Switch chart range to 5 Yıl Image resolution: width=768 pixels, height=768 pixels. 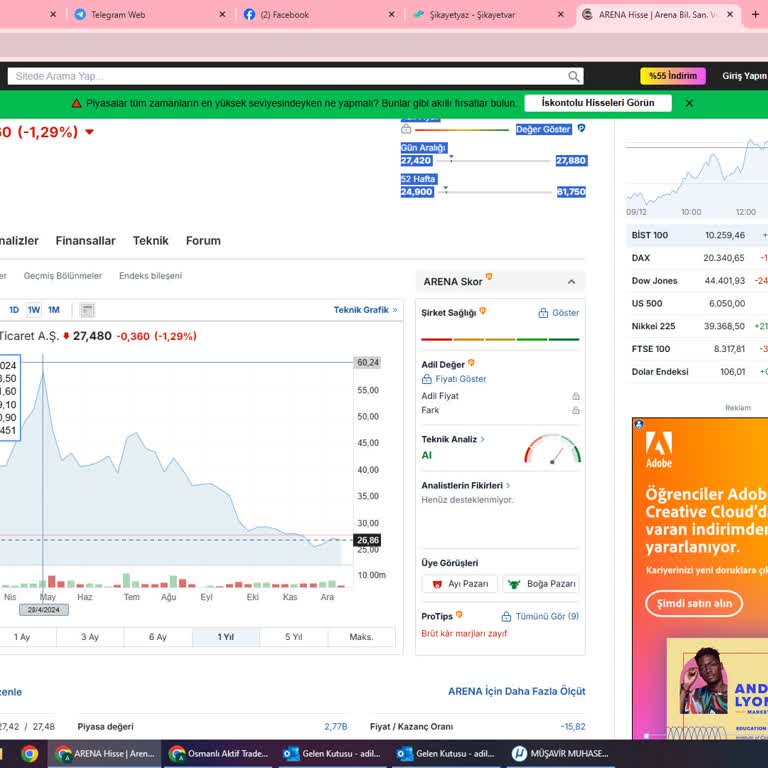[293, 637]
